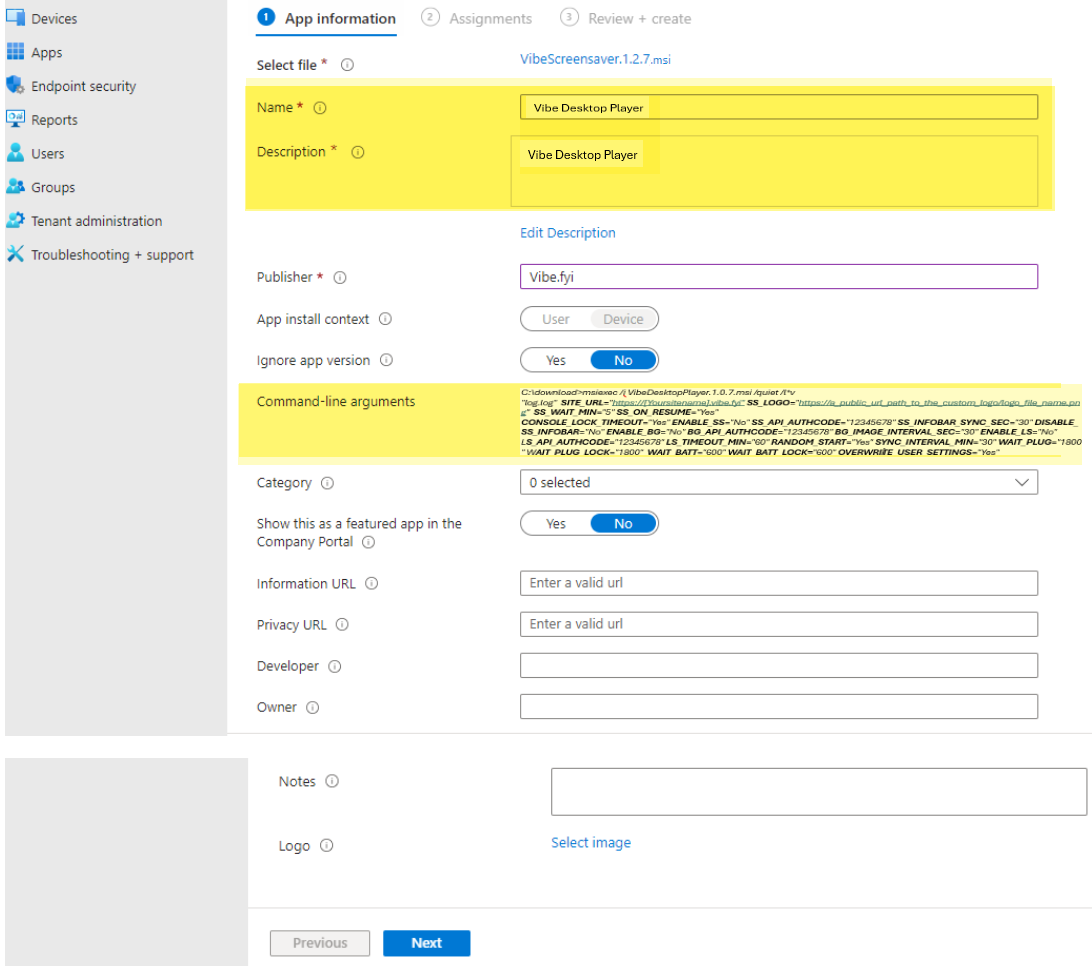Click the Troubleshooting + support tools icon
This screenshot has height=966, width=1092.
coord(15,254)
